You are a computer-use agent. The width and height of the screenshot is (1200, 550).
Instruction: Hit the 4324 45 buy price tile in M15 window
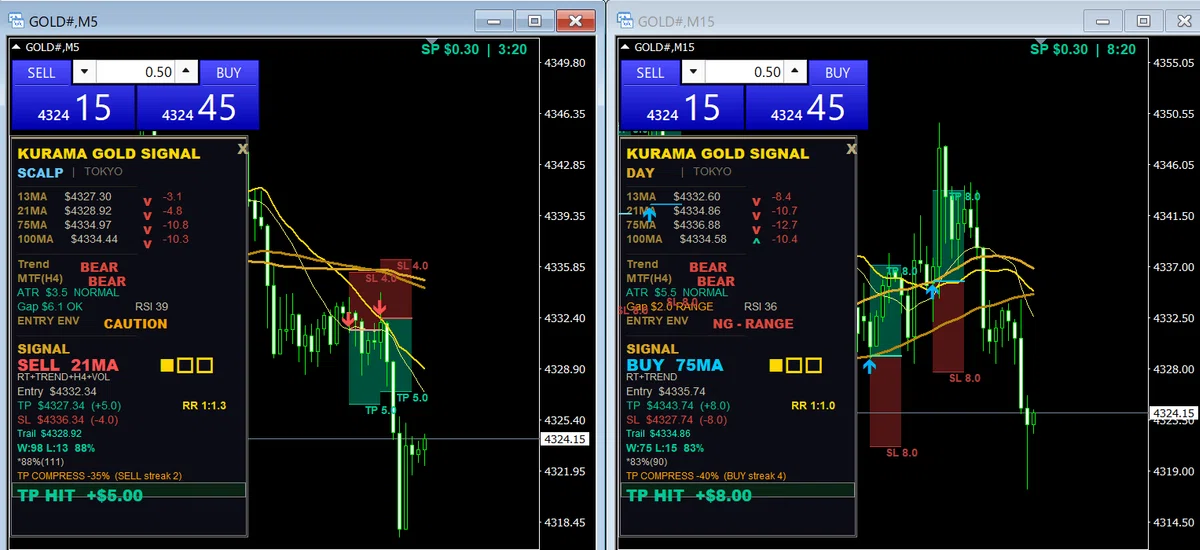(807, 108)
